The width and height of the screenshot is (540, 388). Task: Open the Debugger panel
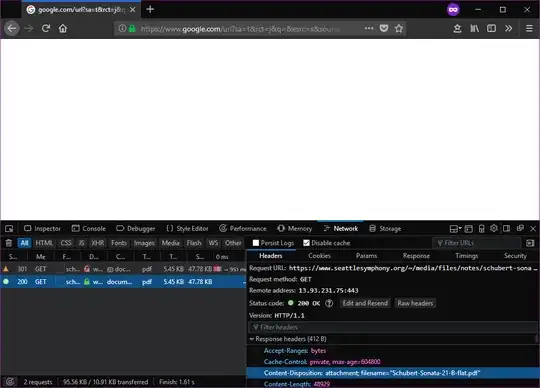(136, 229)
